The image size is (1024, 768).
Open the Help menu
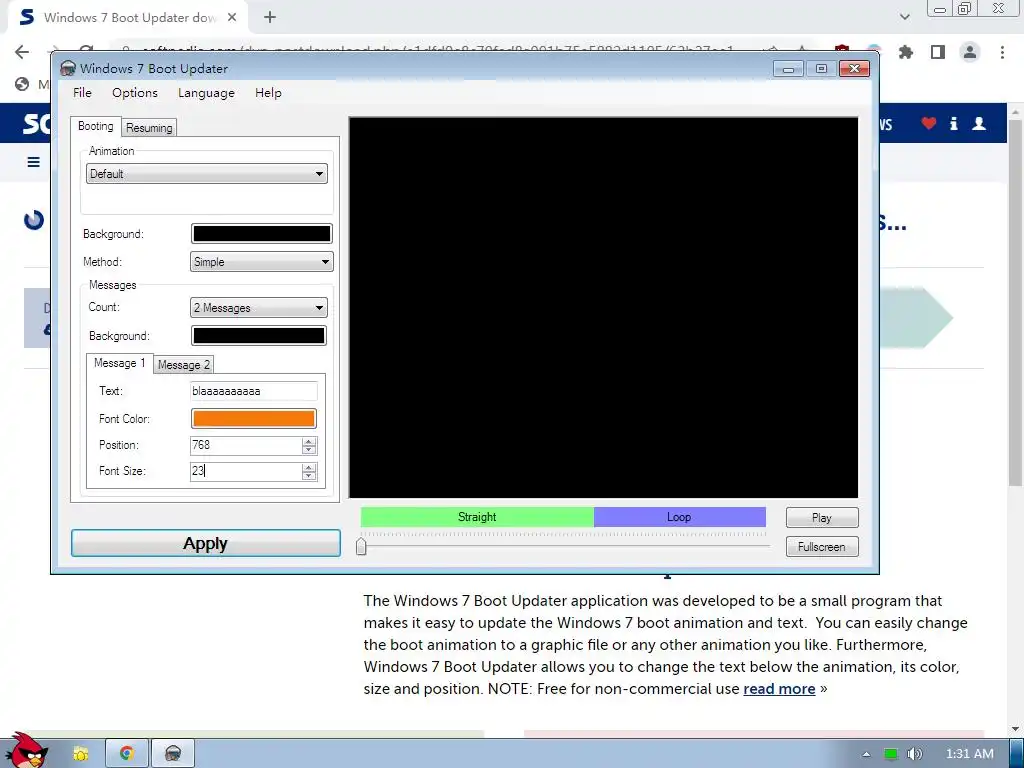(x=268, y=93)
